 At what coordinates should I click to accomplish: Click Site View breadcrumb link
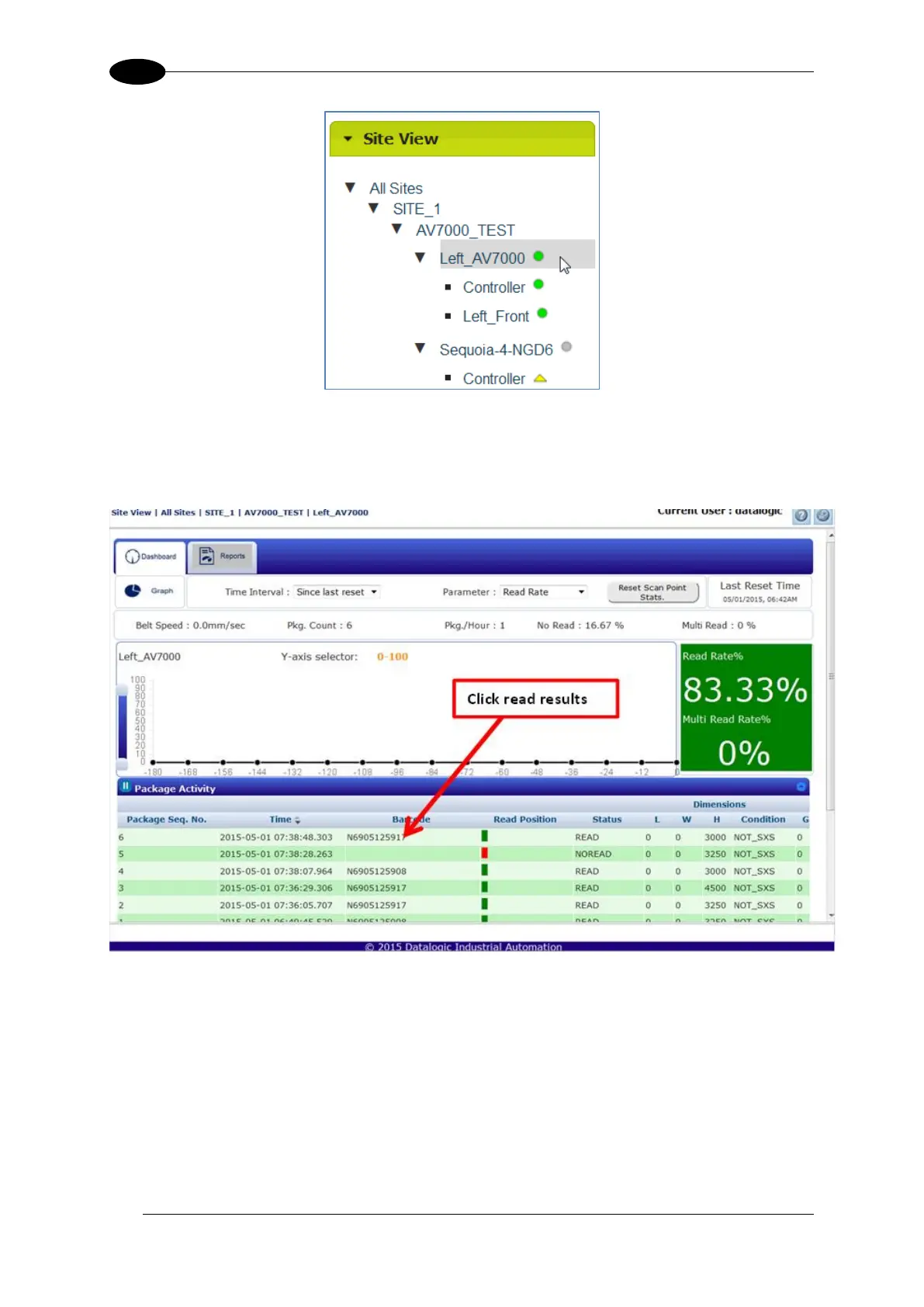point(131,513)
